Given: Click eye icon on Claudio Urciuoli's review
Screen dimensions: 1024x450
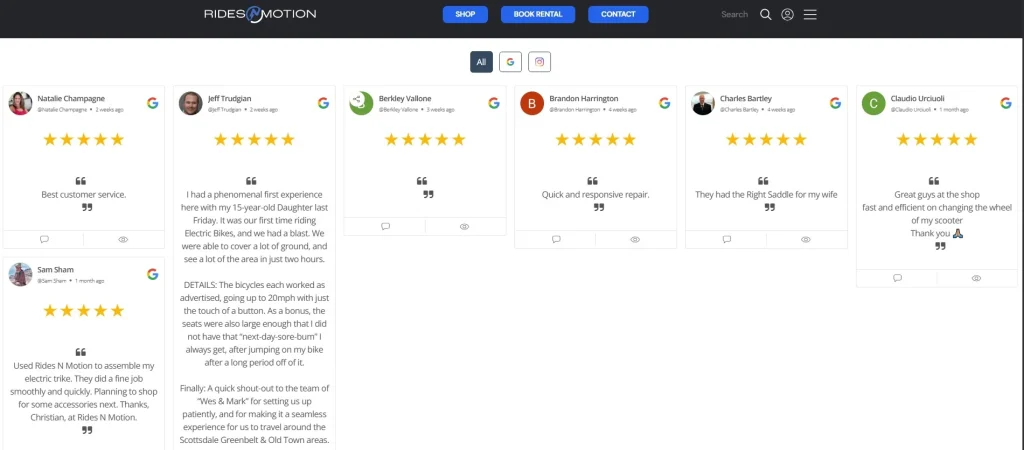Looking at the screenshot, I should pos(977,278).
